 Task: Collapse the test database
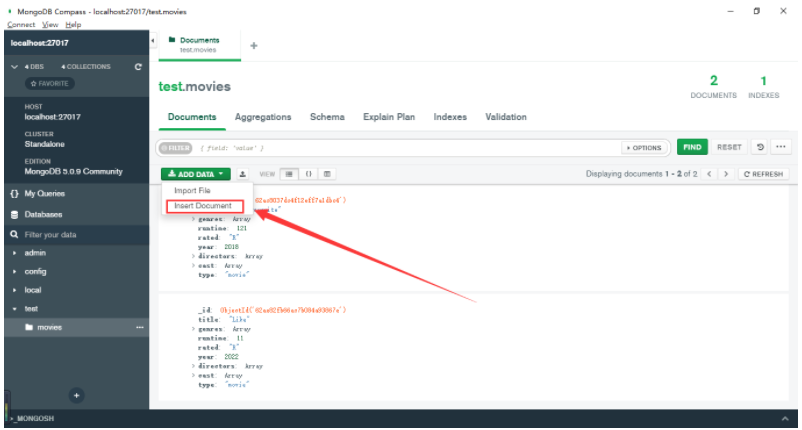coord(15,309)
